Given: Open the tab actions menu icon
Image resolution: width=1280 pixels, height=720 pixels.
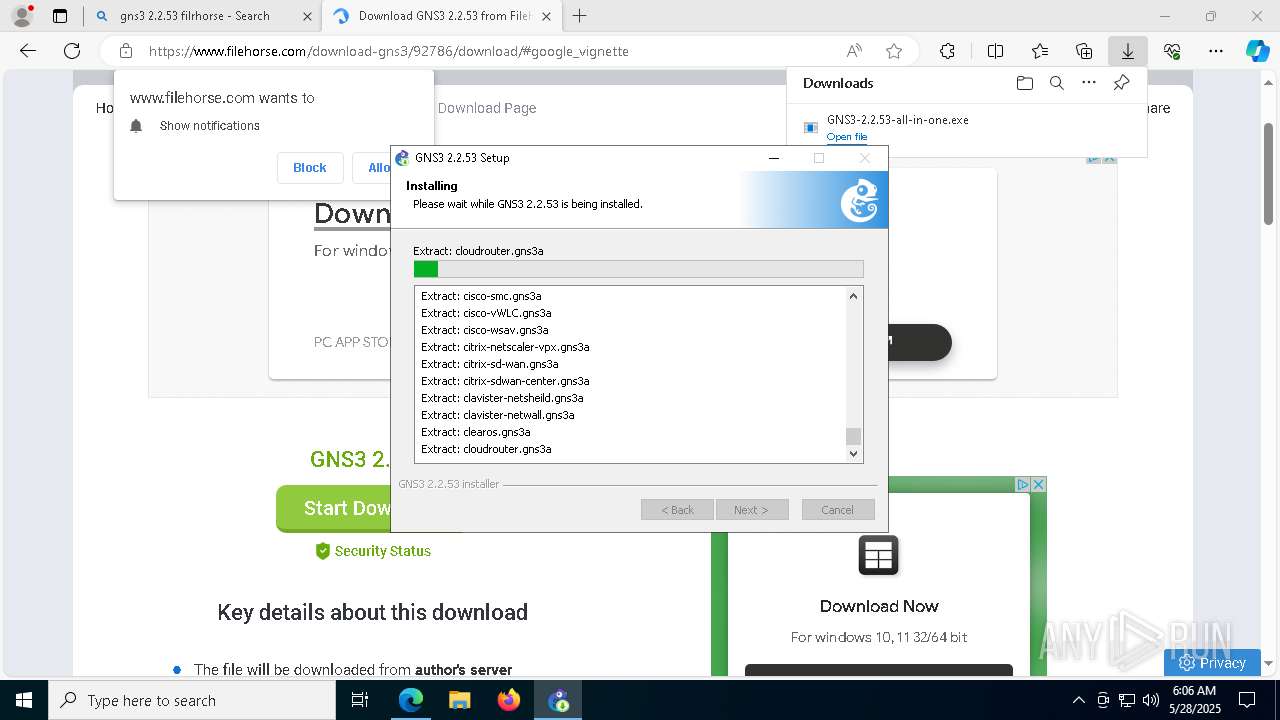Looking at the screenshot, I should click(x=60, y=16).
